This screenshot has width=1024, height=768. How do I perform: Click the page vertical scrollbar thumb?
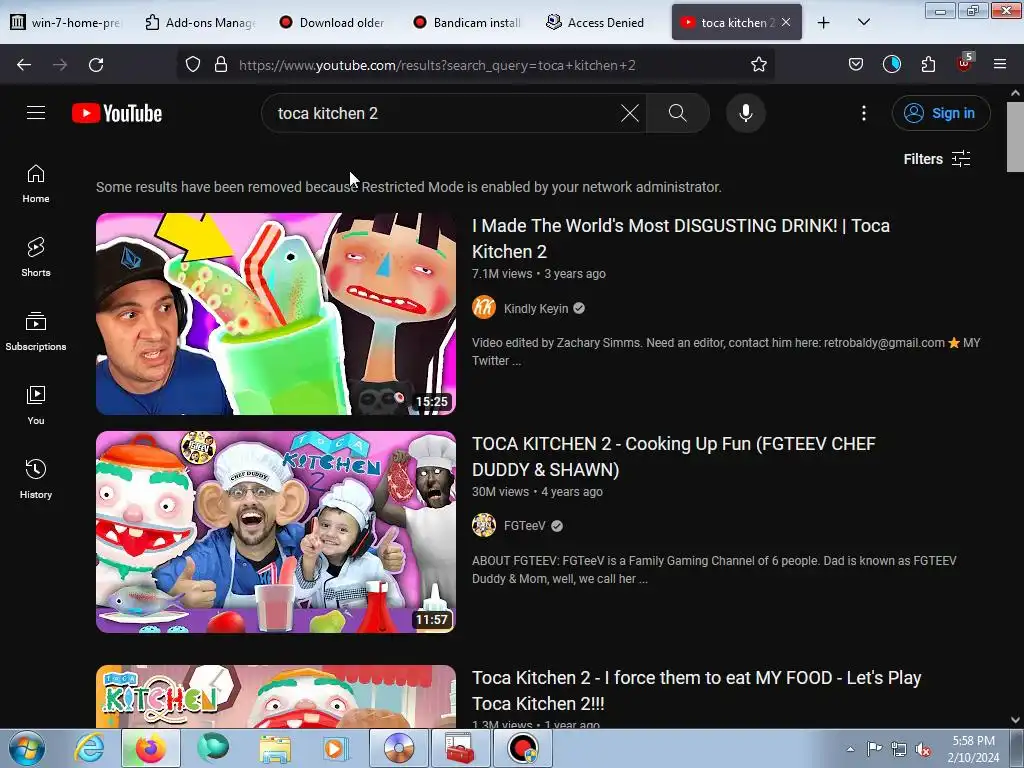[x=1015, y=137]
